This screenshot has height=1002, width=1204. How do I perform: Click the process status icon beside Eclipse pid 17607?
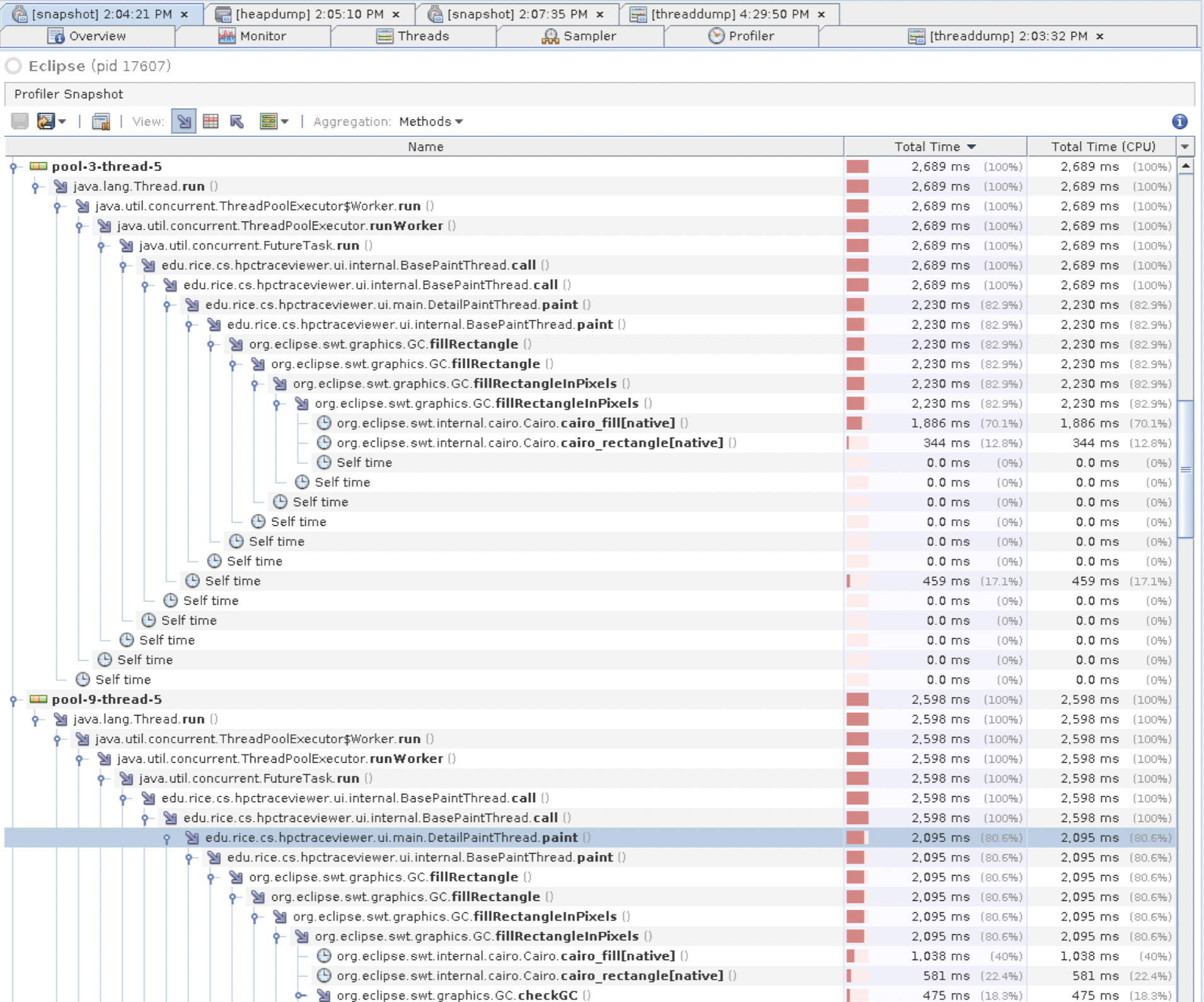click(x=13, y=66)
